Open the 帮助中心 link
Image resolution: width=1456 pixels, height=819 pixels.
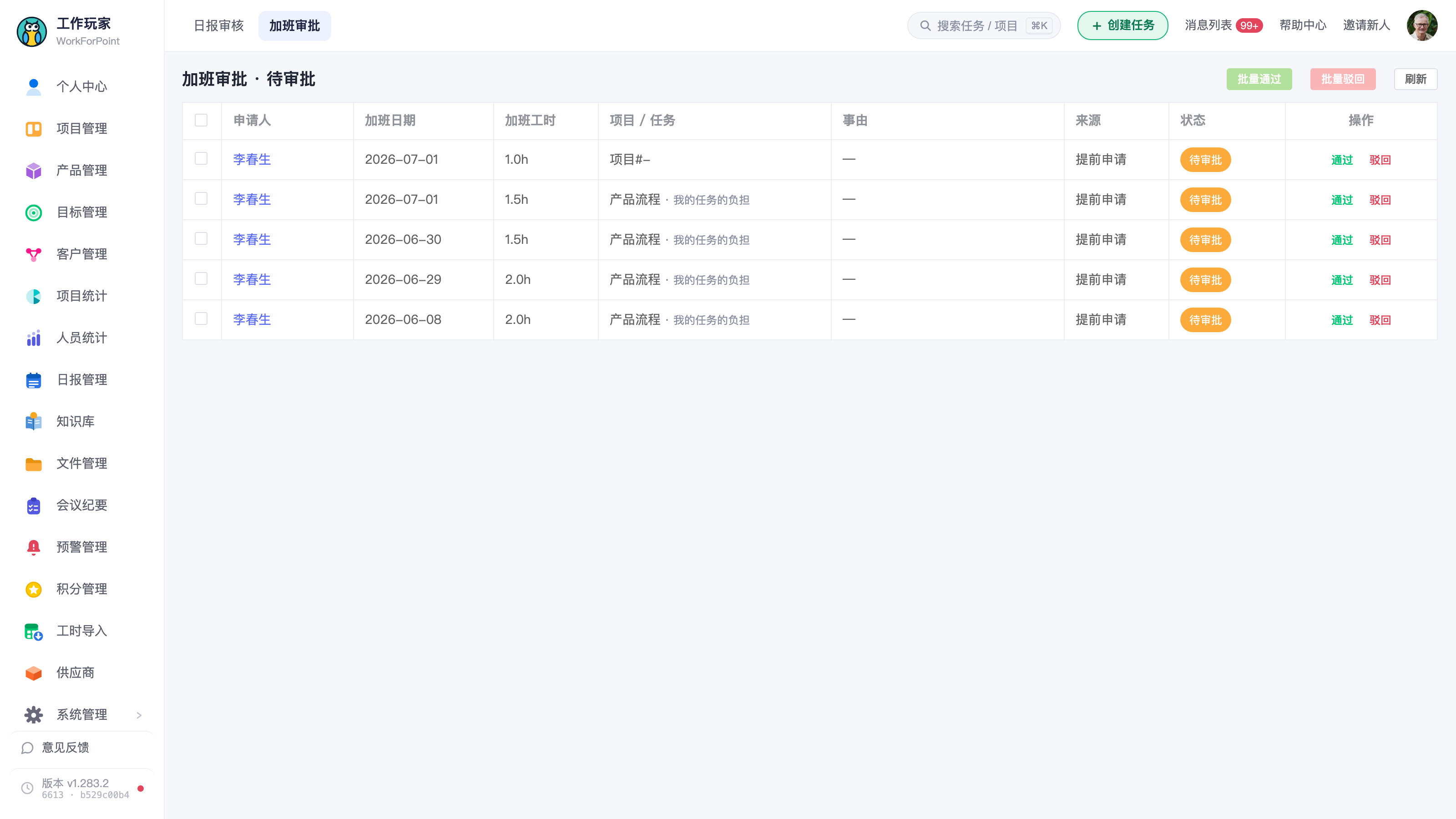[x=1303, y=25]
